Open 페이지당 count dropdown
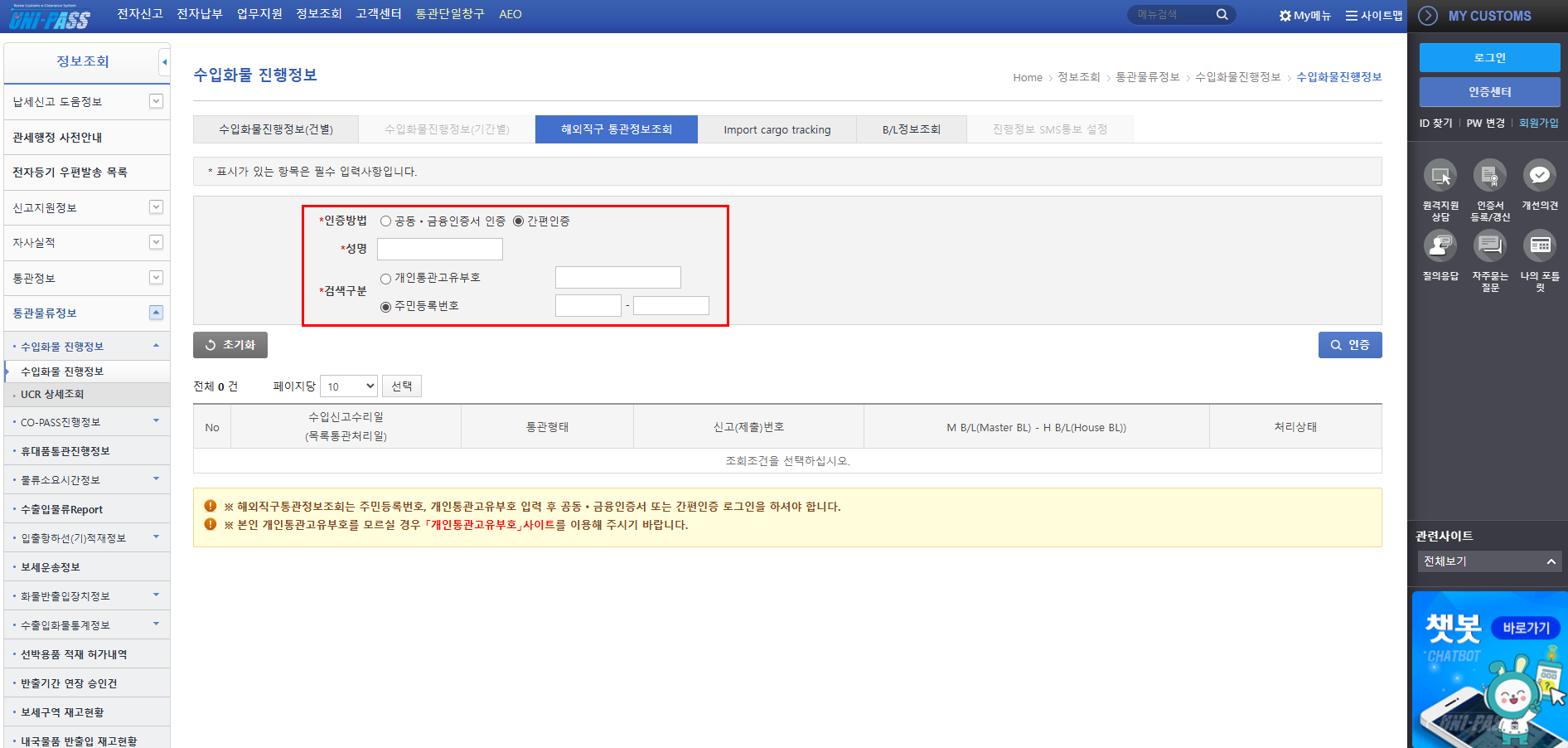1568x748 pixels. [x=349, y=386]
